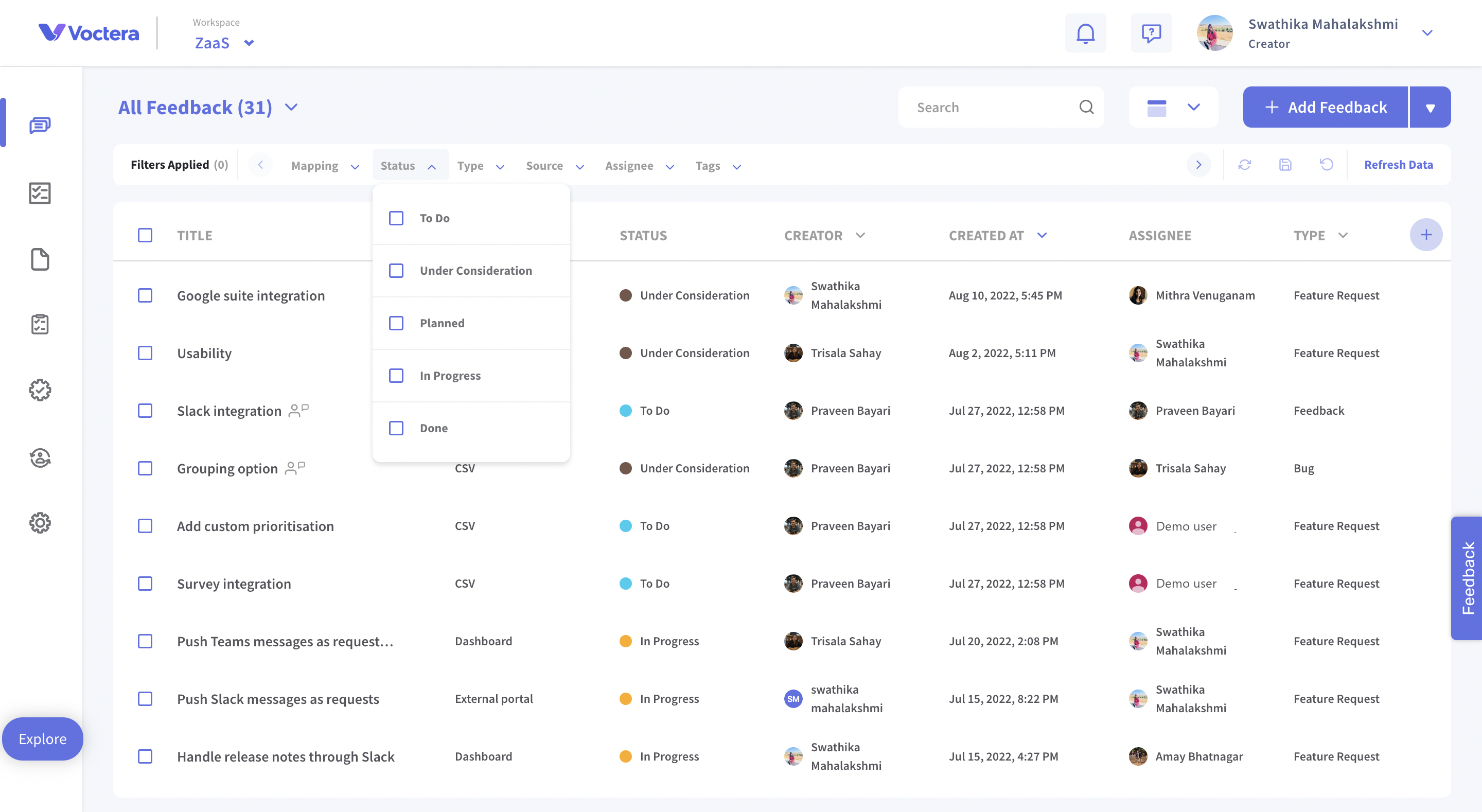Open the Push Slack messages as requests item
This screenshot has height=812, width=1482.
(x=278, y=699)
